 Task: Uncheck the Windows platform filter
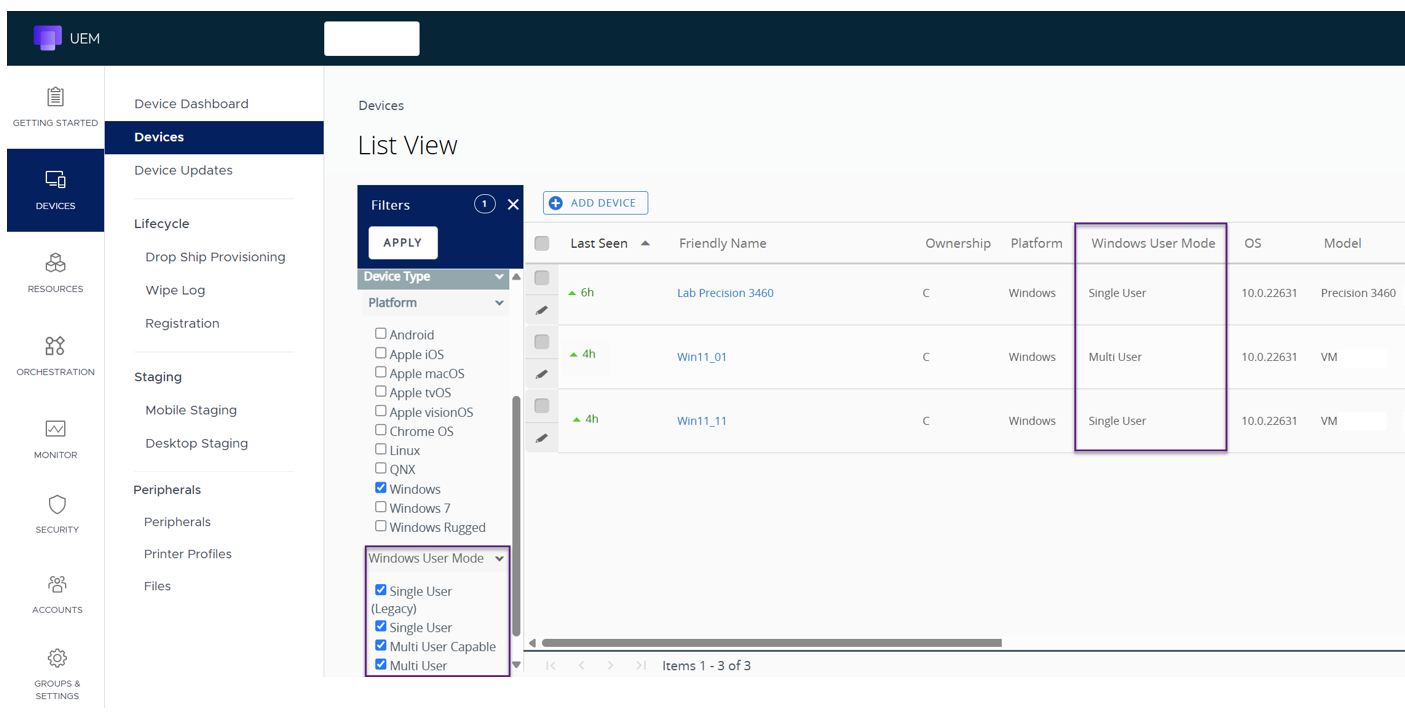click(381, 488)
